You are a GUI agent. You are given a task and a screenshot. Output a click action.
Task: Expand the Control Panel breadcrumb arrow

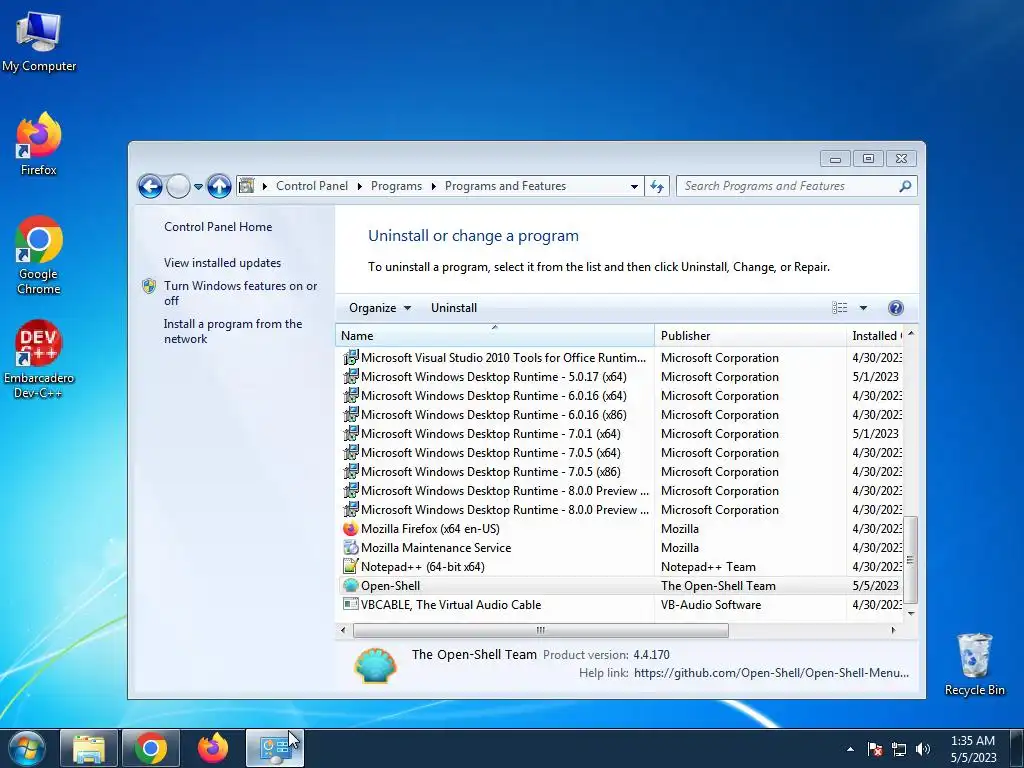pos(359,186)
